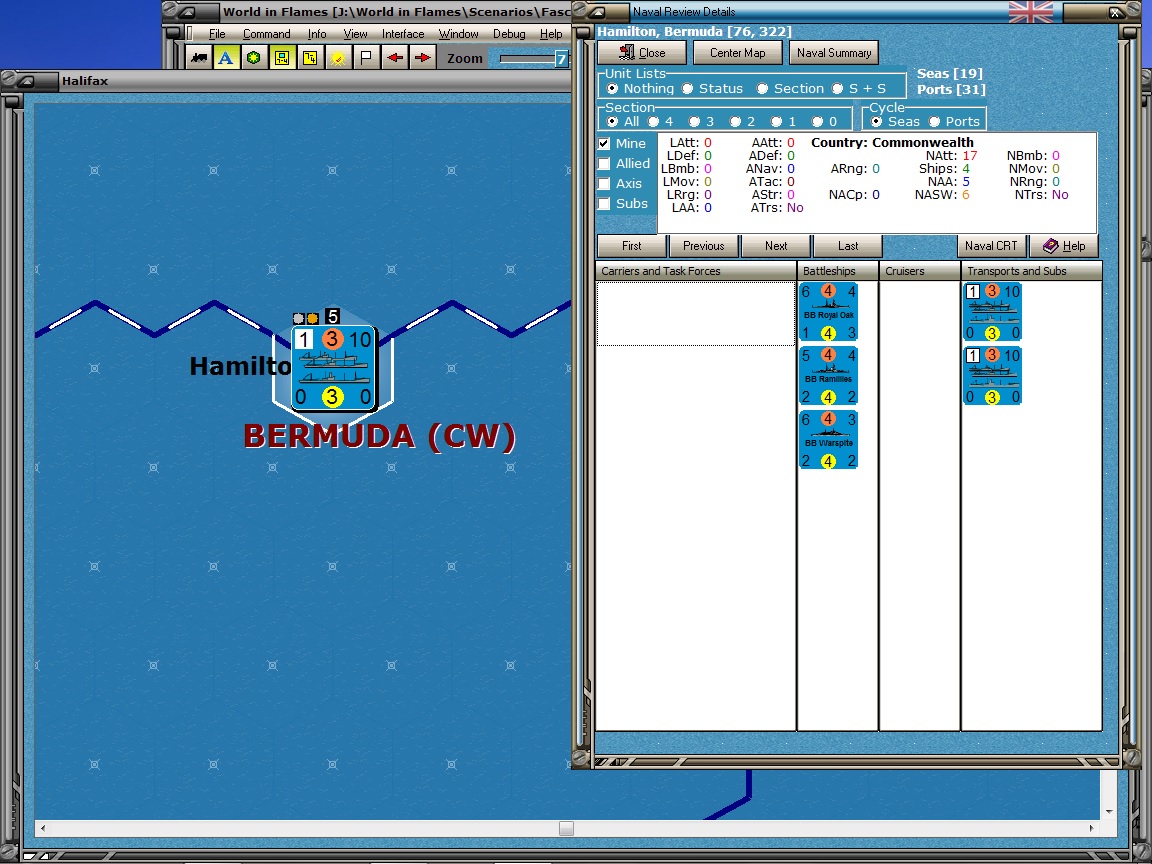Open the Naval Summary
The height and width of the screenshot is (864, 1152).
[833, 53]
